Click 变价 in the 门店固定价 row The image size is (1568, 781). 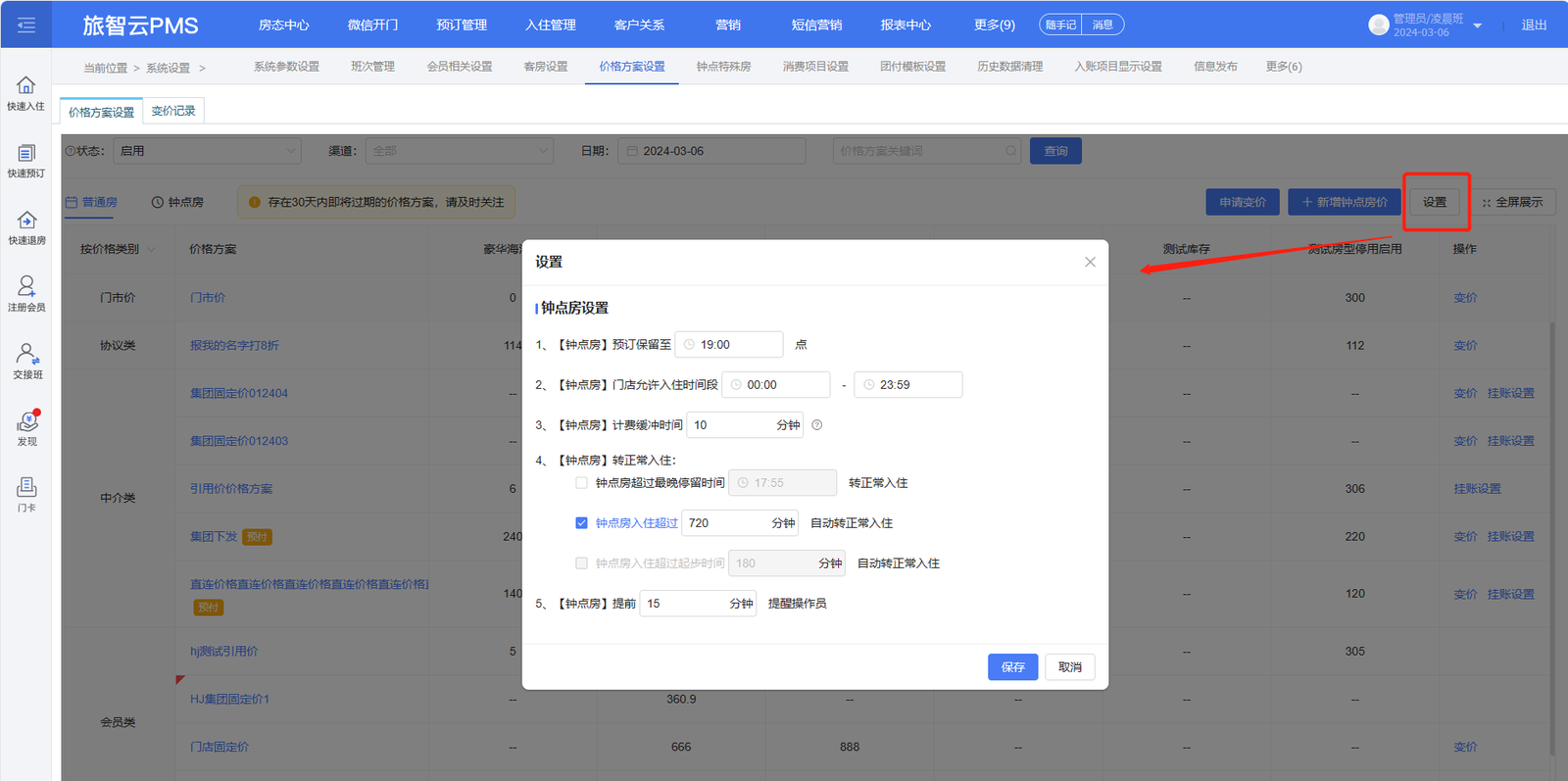pyautogui.click(x=1465, y=747)
